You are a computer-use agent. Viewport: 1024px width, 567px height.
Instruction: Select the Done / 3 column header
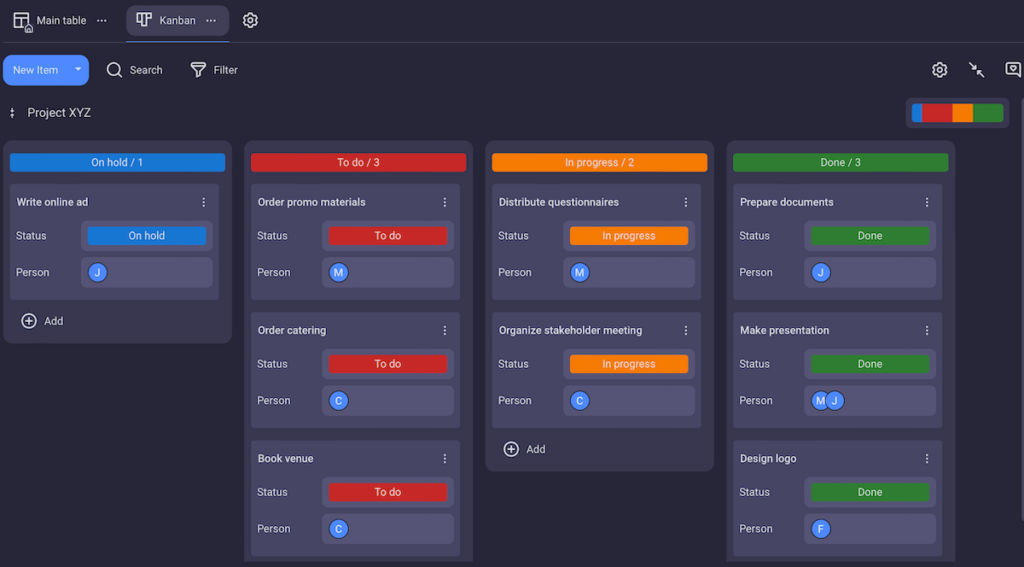tap(840, 163)
